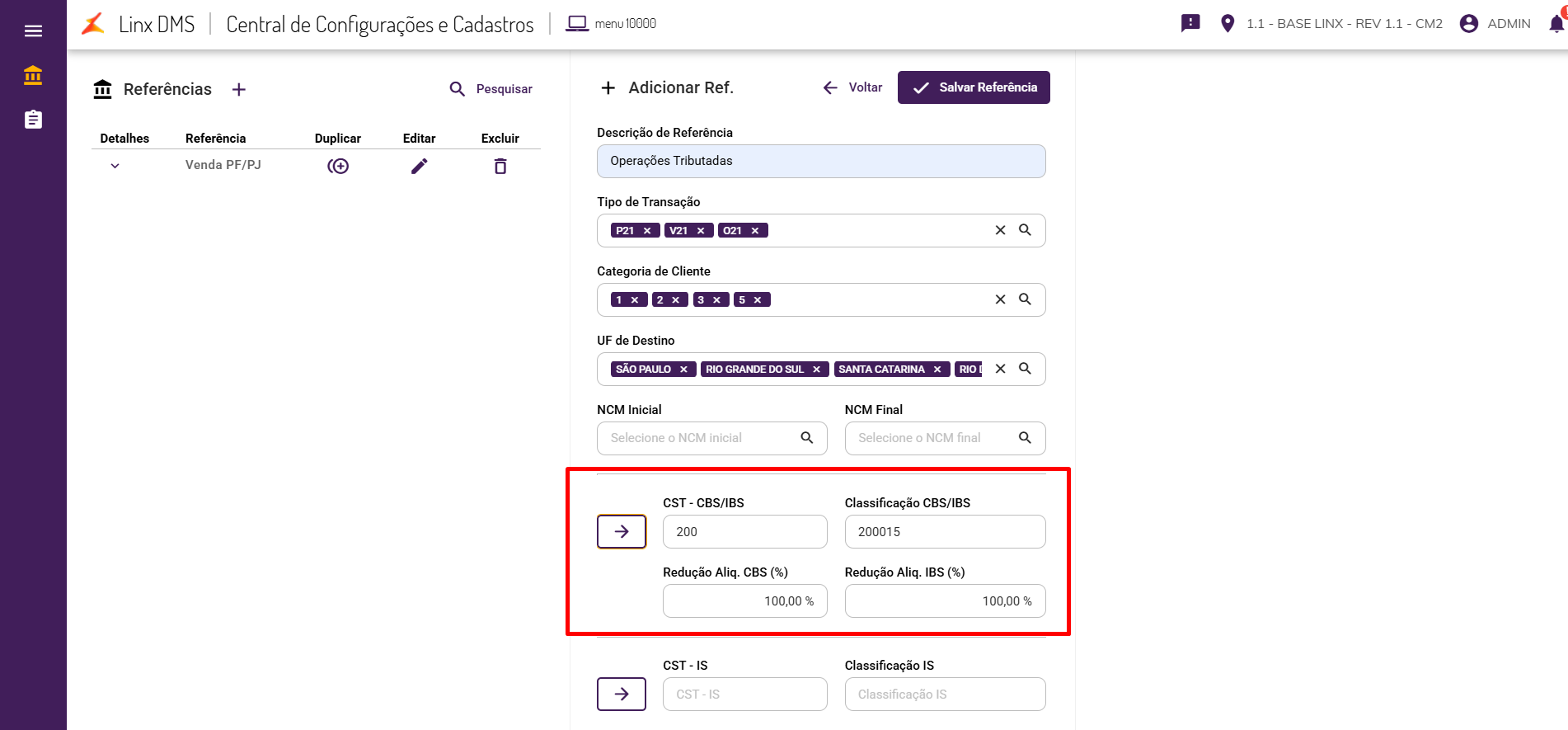This screenshot has width=1568, height=730.
Task: Expand details of Venda PF/PJ row
Action: point(115,166)
